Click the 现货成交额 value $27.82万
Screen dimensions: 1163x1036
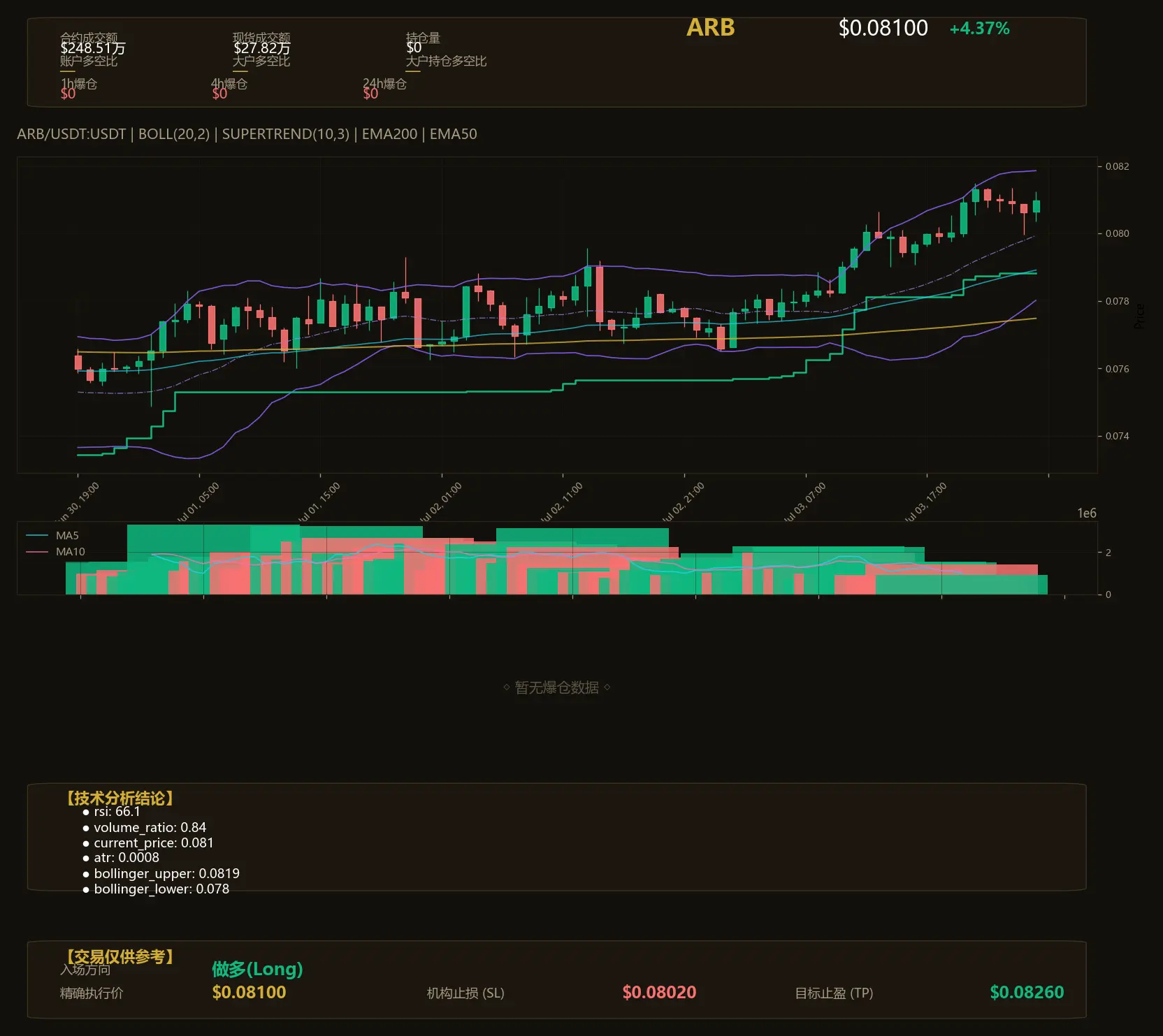[x=262, y=48]
